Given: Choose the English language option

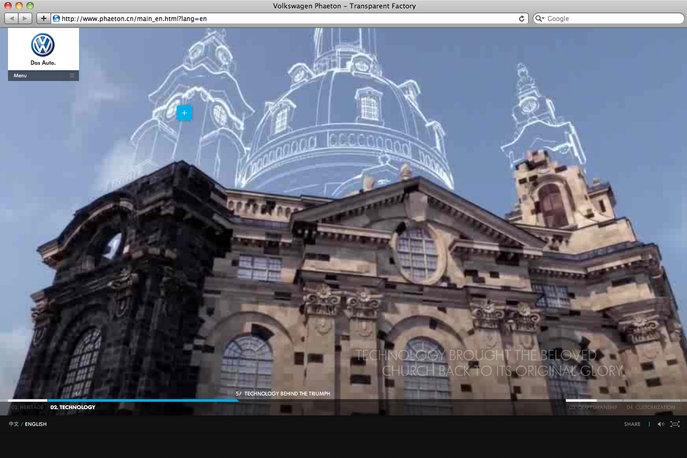Looking at the screenshot, I should tap(36, 424).
